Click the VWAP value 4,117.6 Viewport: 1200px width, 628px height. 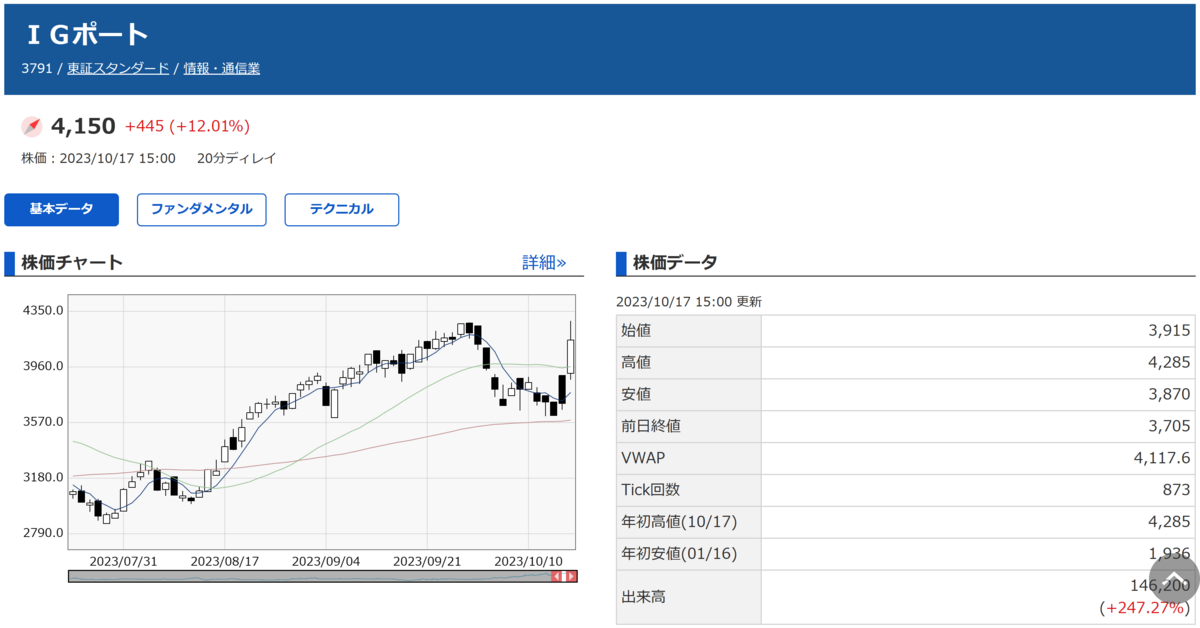1162,458
